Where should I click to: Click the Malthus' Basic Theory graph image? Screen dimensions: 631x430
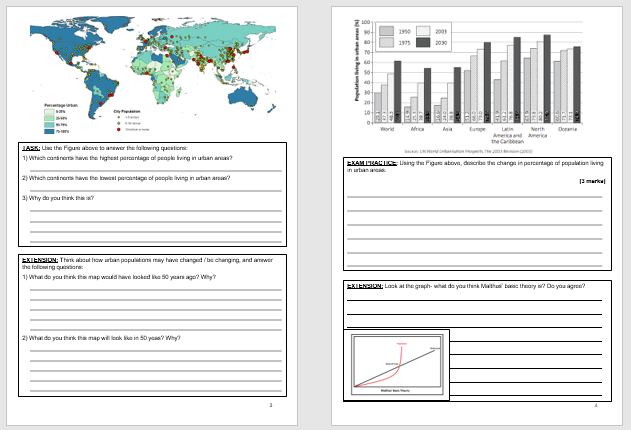(x=396, y=365)
